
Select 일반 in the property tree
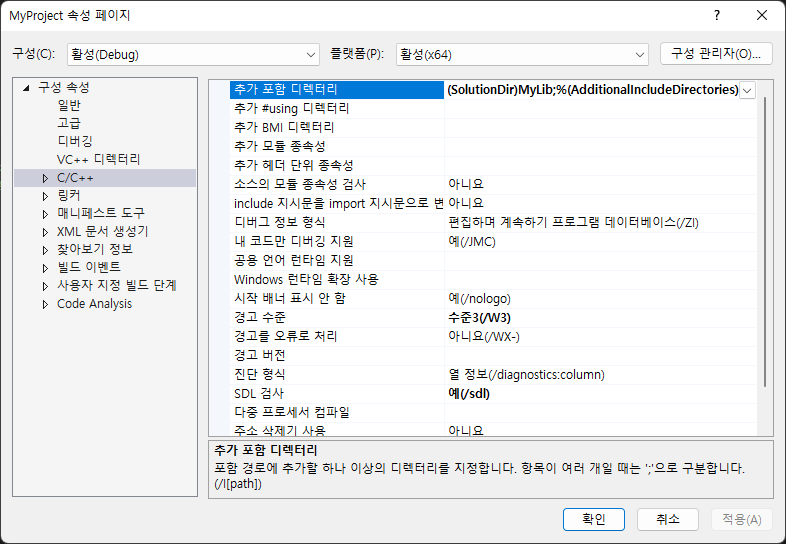click(69, 105)
